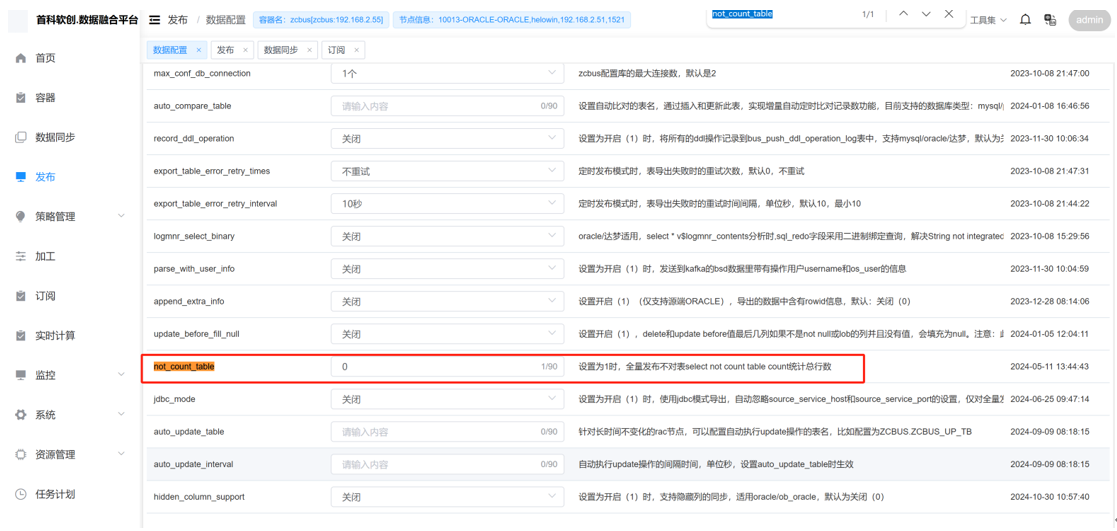This screenshot has width=1117, height=531.
Task: Open 数据同步 in the sidebar
Action: 55,137
